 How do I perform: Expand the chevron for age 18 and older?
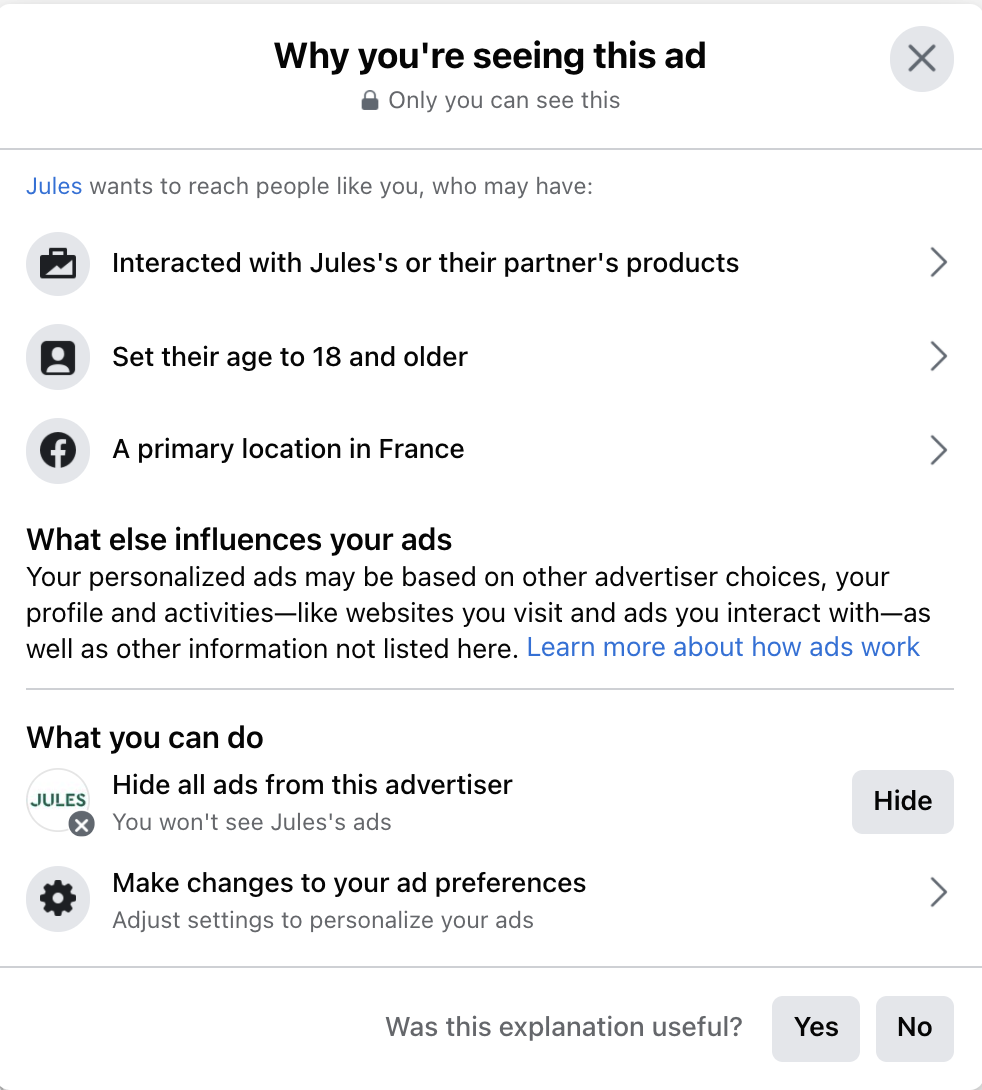(x=938, y=357)
